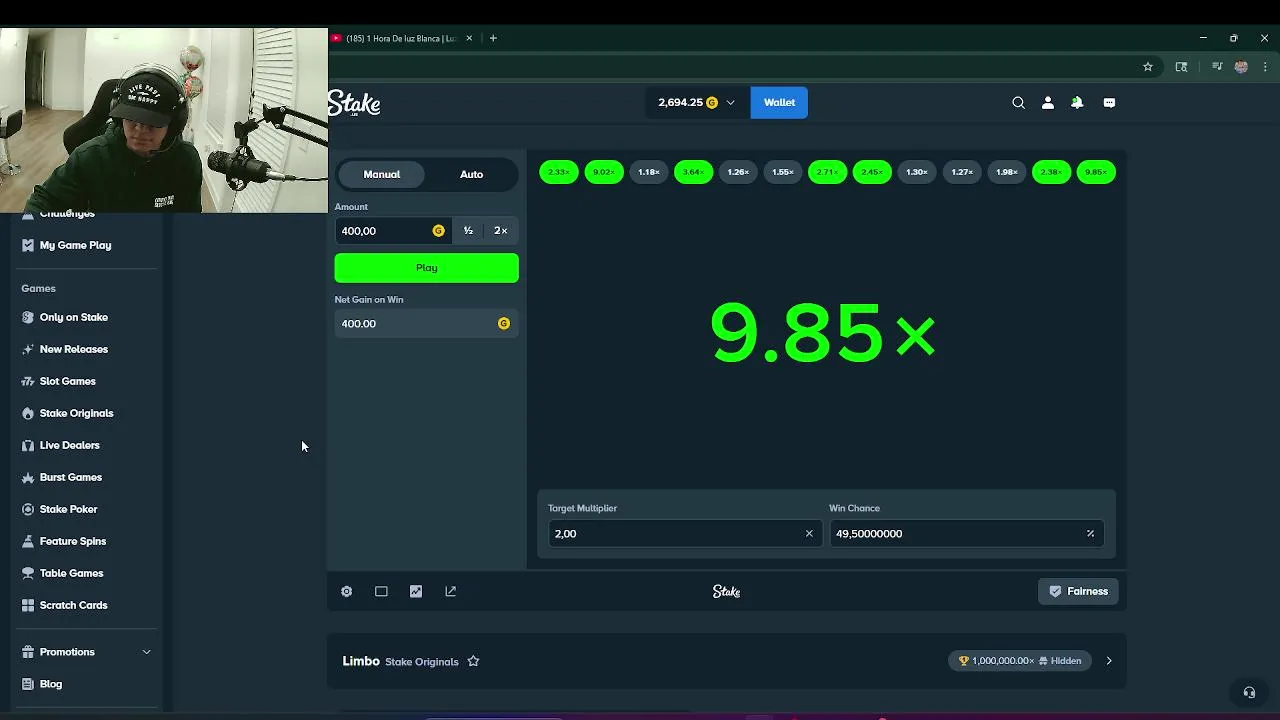Image resolution: width=1280 pixels, height=720 pixels.
Task: Open the user profile icon
Action: coord(1048,102)
